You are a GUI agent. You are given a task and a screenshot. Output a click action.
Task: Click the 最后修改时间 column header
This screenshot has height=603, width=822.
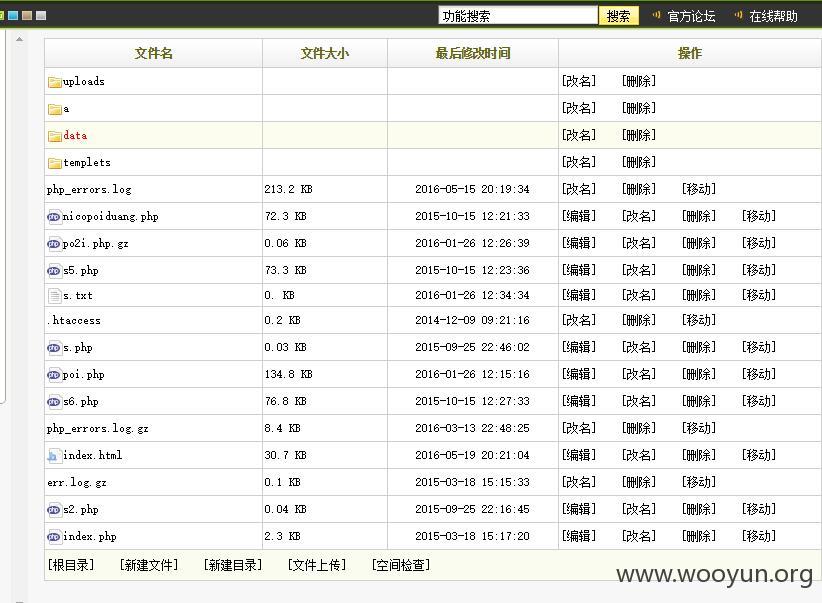[x=473, y=53]
